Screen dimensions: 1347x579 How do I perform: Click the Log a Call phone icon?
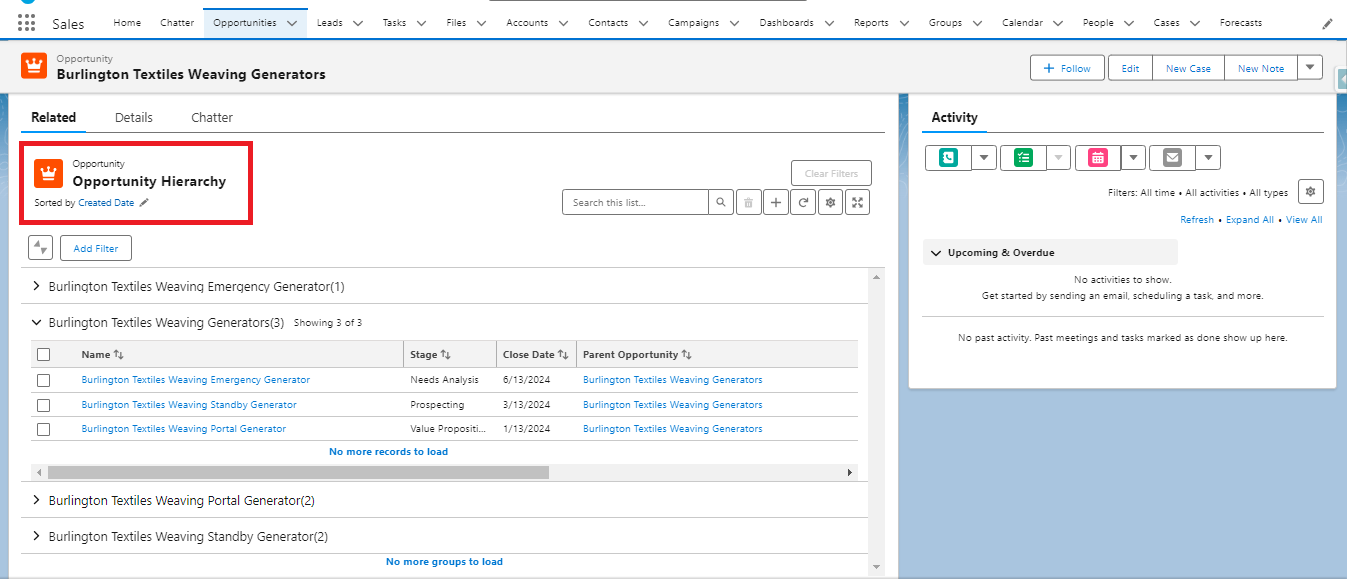(x=948, y=157)
